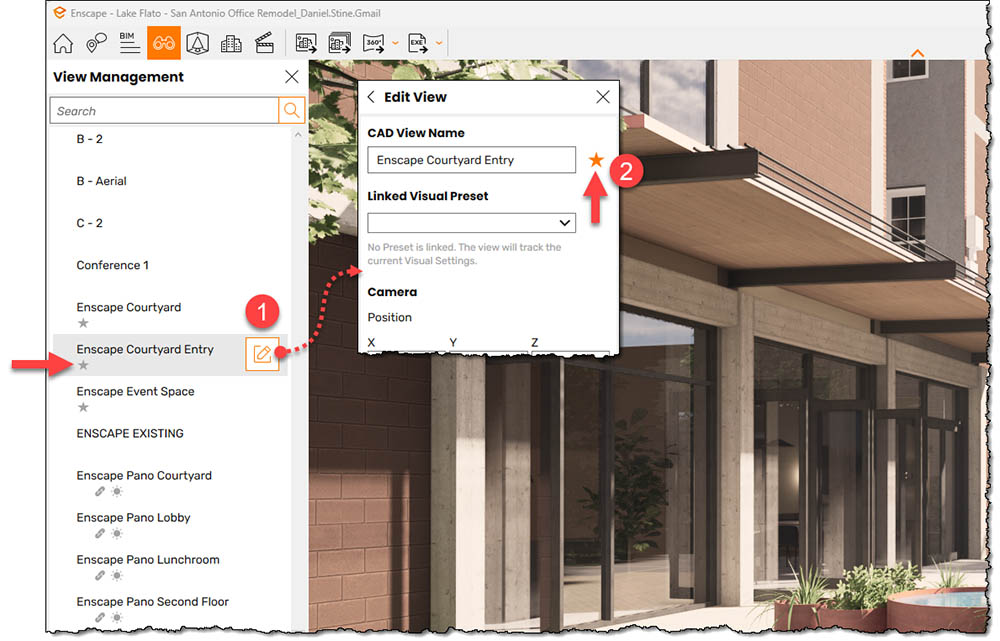Select the Enscape Pano Lobby view
This screenshot has width=1000, height=641.
[133, 518]
